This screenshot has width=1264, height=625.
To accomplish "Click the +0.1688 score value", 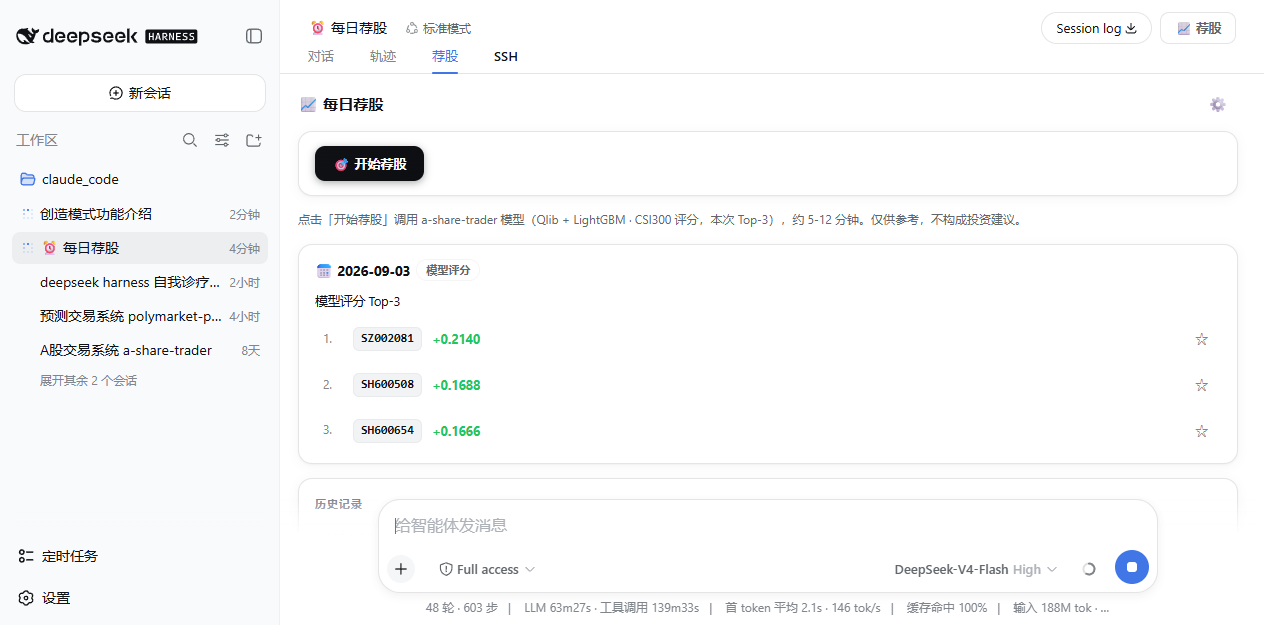I will [x=456, y=385].
